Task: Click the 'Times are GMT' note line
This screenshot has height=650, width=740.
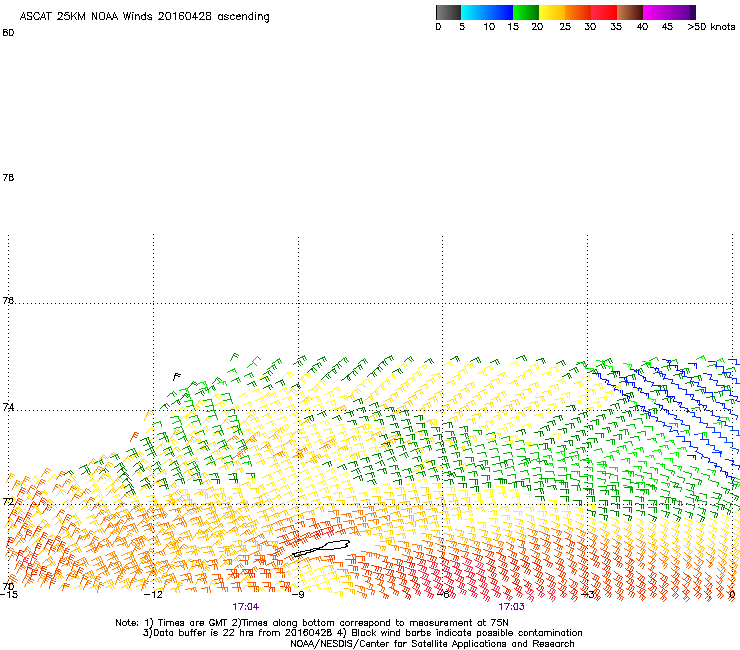Action: point(312,623)
